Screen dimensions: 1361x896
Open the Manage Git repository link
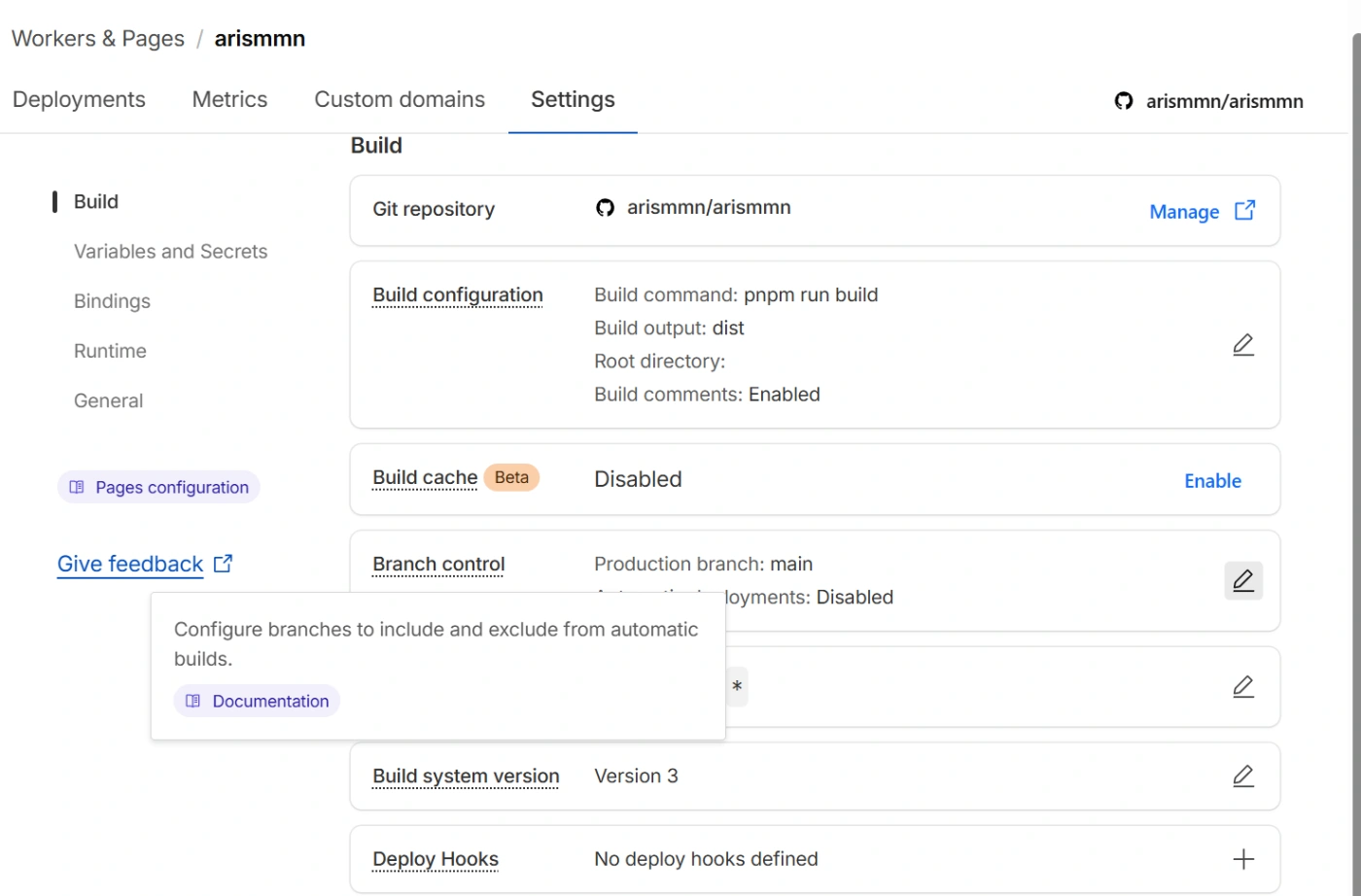click(x=1183, y=212)
